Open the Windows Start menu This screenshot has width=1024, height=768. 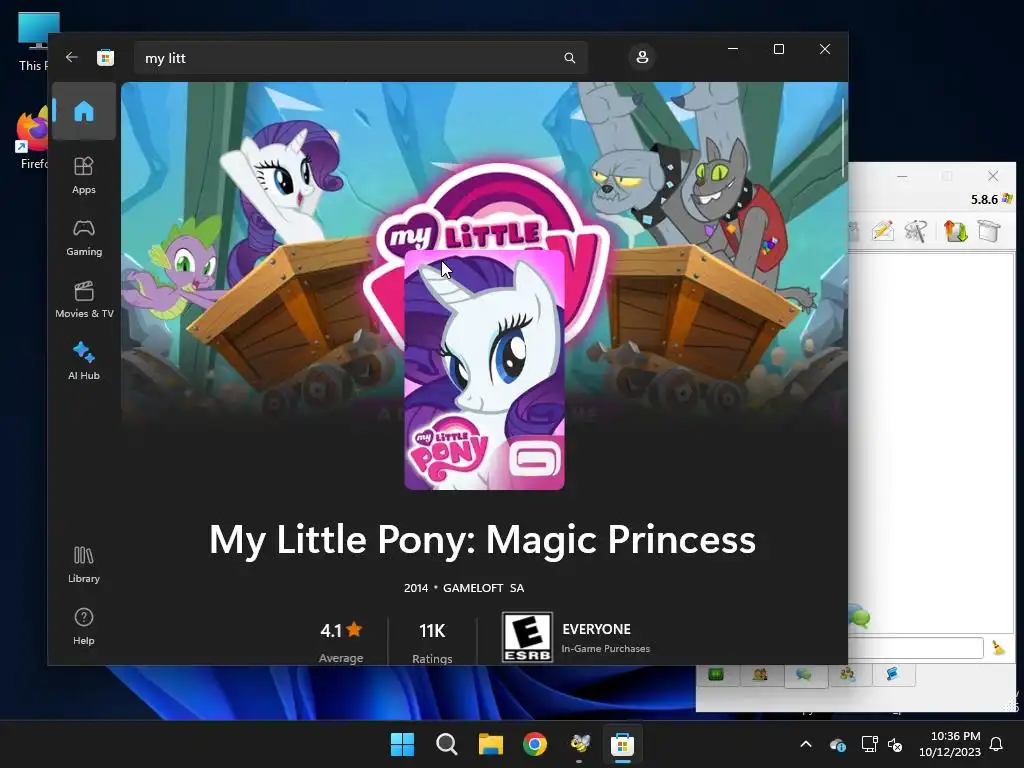click(x=402, y=744)
